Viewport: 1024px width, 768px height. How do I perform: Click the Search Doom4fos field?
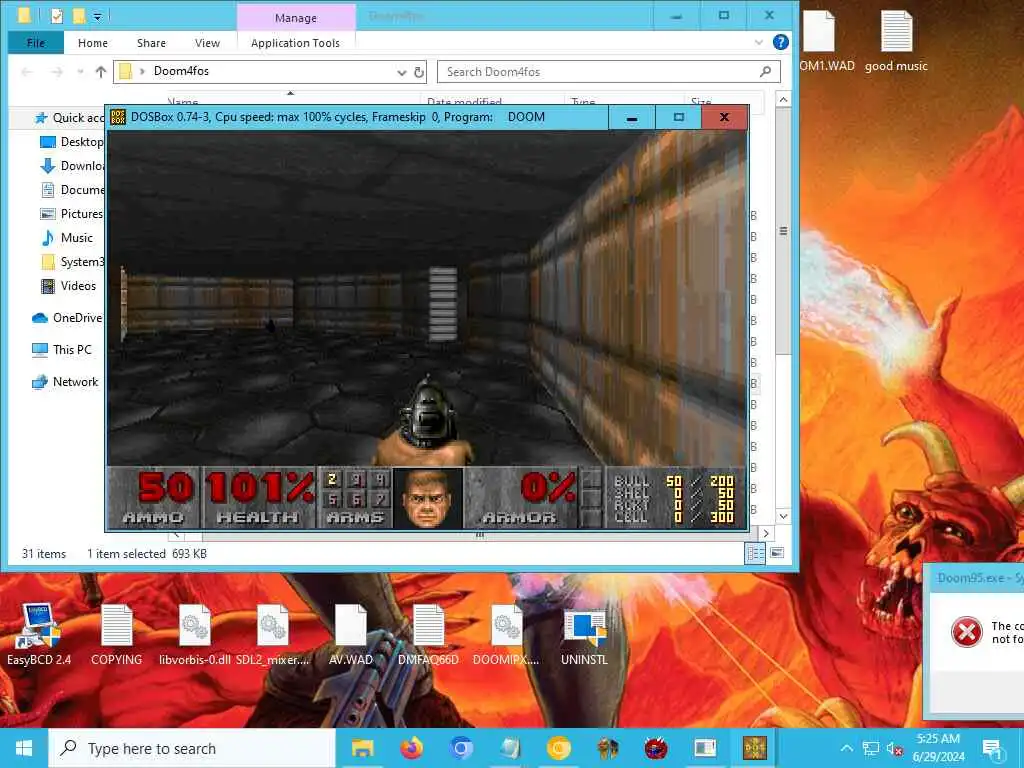point(609,72)
